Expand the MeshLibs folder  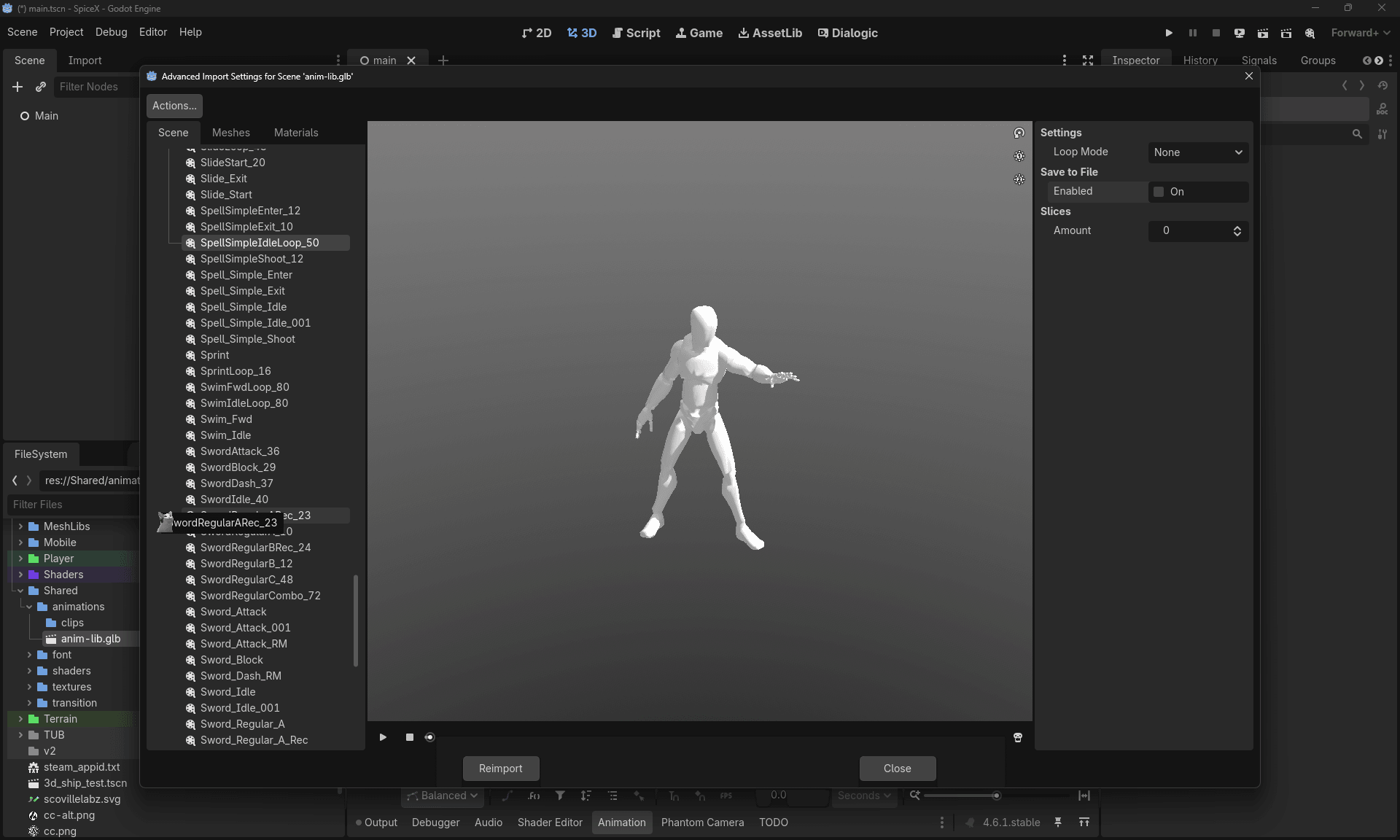click(x=20, y=526)
